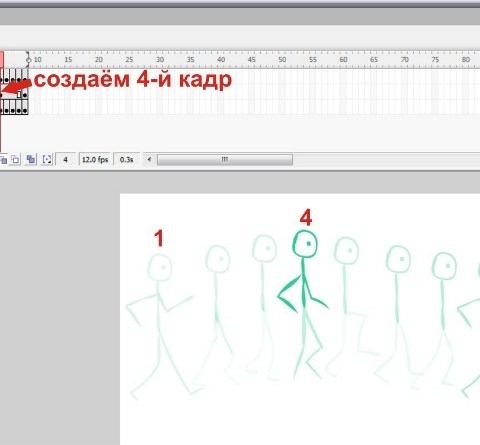Move playhead to frame 35 on ruler
Viewport: 480px width, 445px height.
click(190, 60)
